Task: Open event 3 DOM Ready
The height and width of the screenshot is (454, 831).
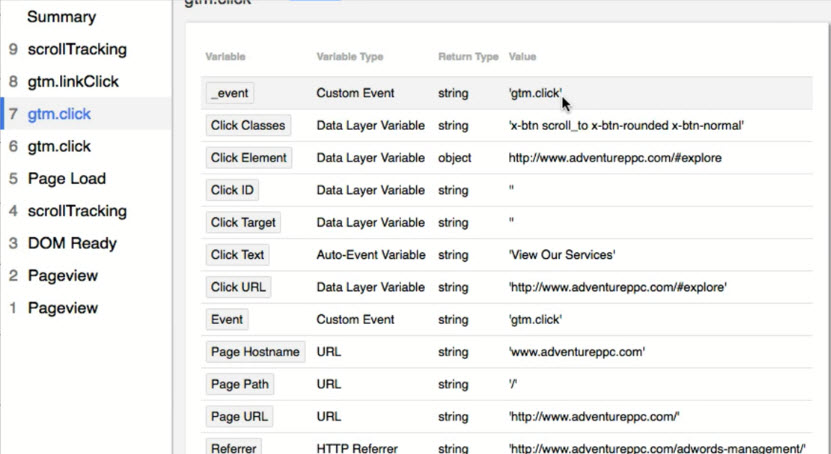Action: [x=72, y=243]
